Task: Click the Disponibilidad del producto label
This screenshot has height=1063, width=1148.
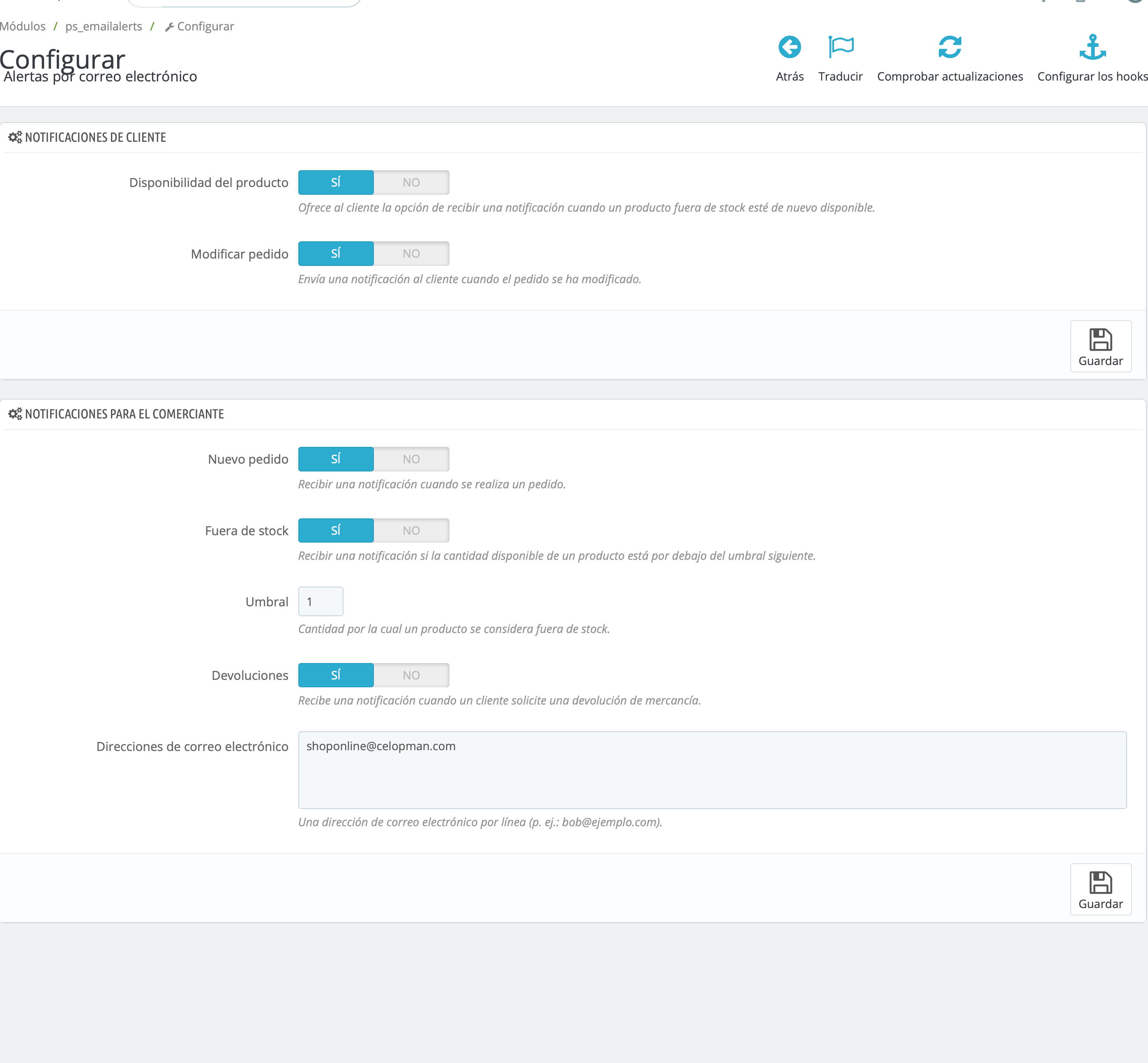Action: click(209, 183)
